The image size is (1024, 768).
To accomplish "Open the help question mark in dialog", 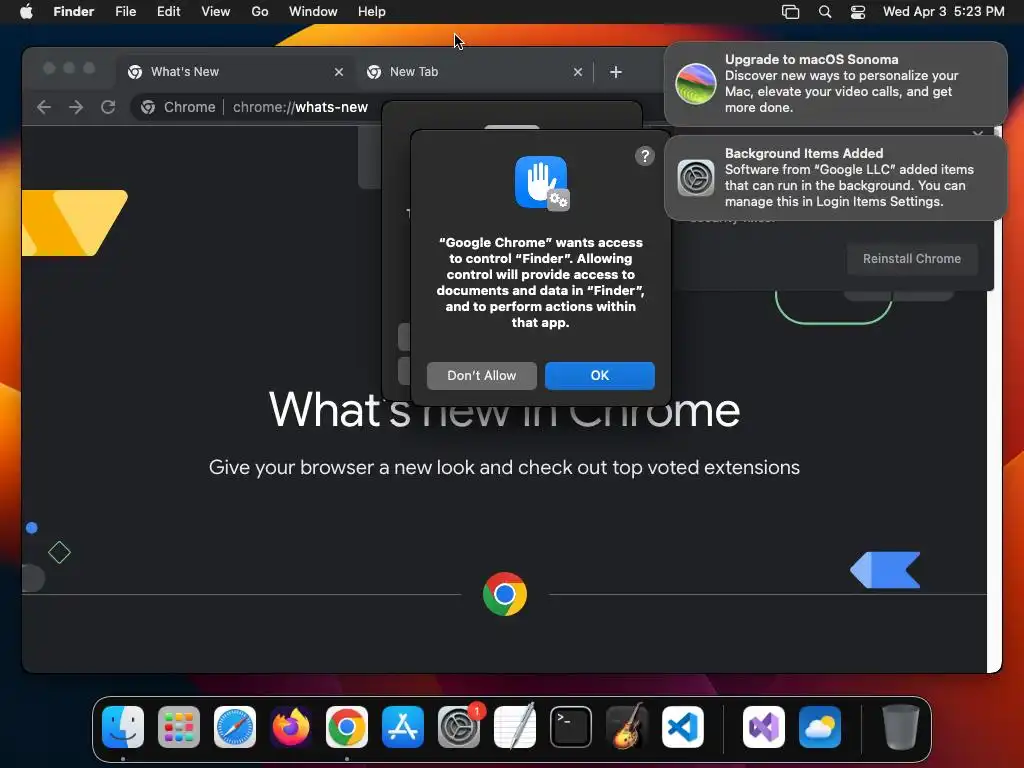I will pos(645,156).
